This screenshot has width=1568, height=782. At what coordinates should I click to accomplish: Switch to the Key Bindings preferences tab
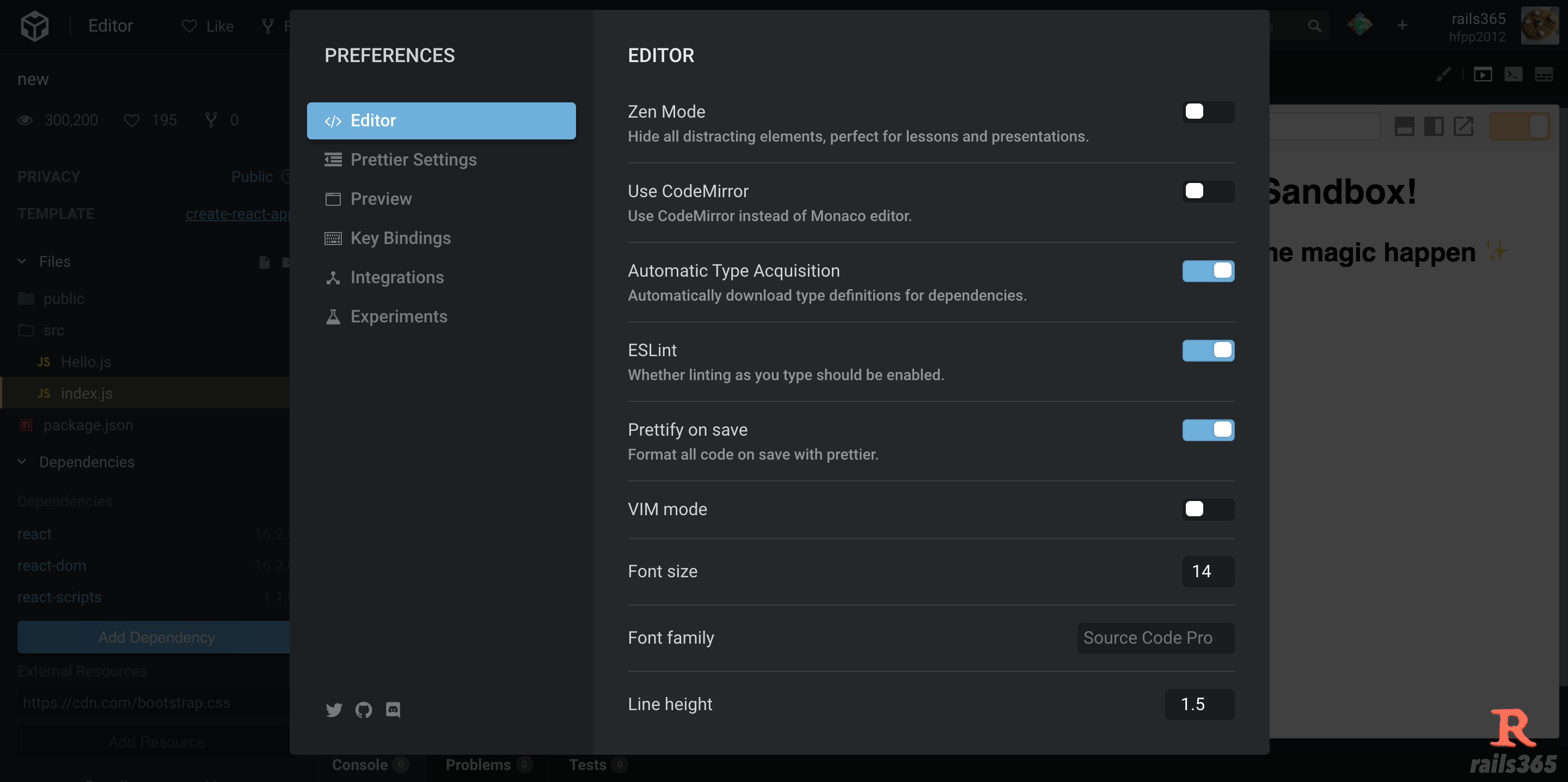tap(401, 238)
